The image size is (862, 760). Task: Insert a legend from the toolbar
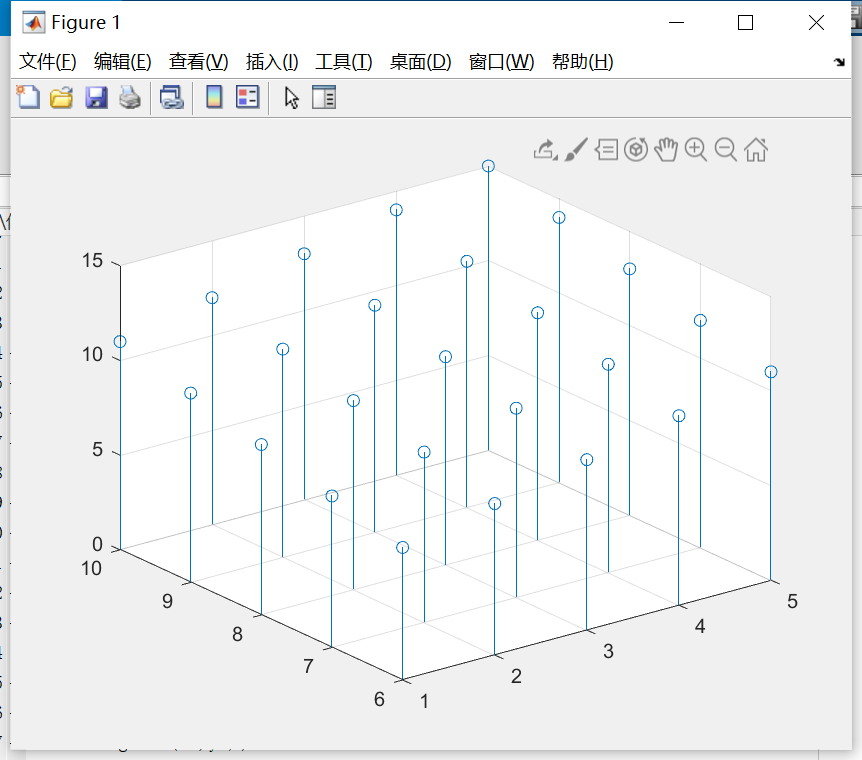tap(247, 97)
